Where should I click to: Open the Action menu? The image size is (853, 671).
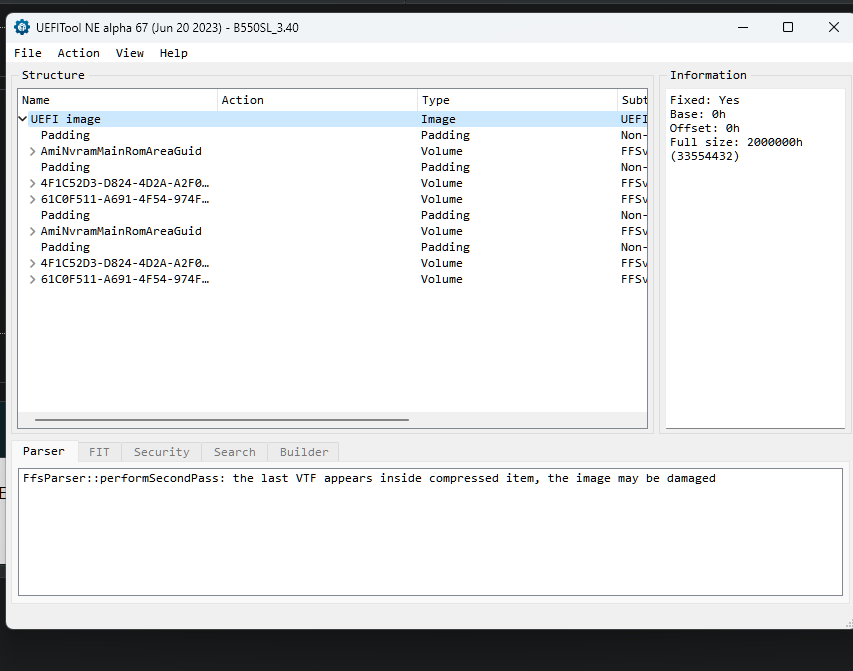[x=78, y=53]
